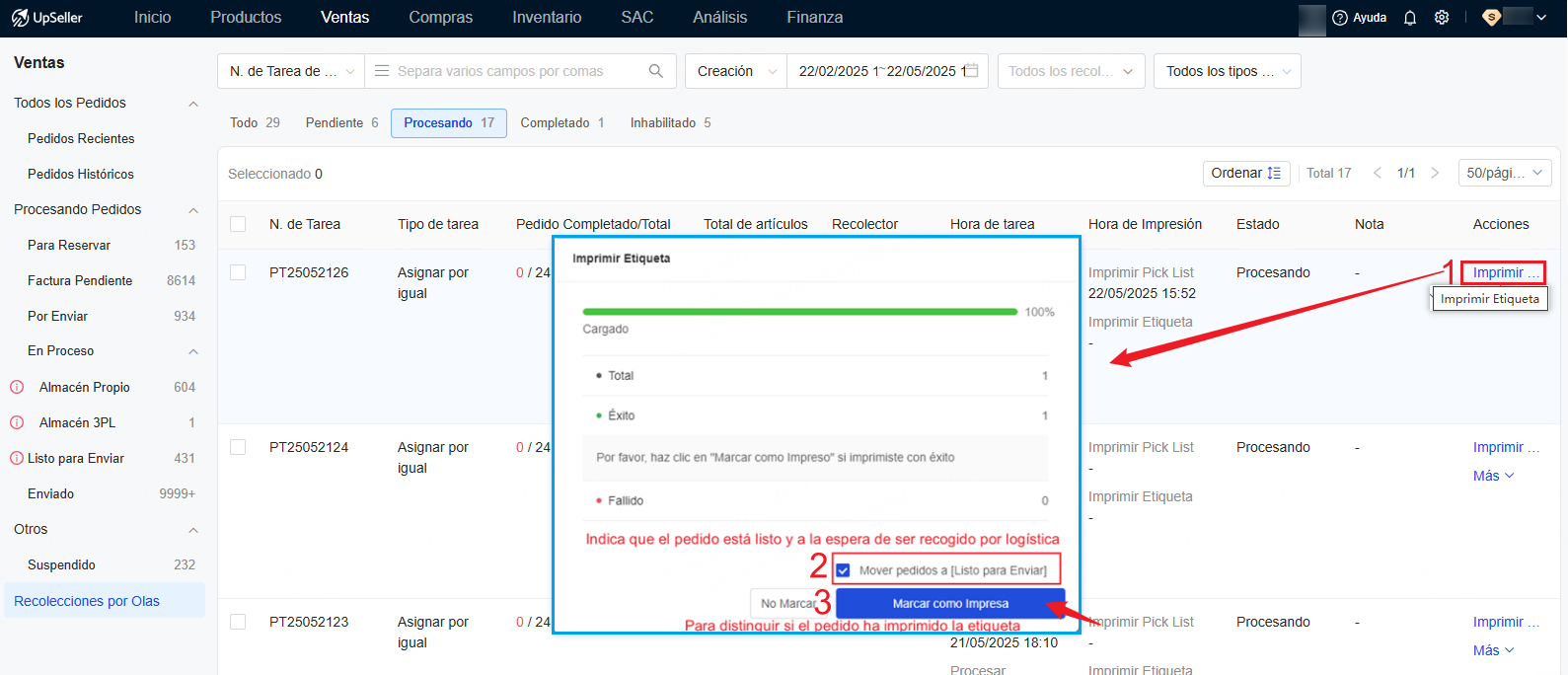
Task: Click the warning icon beside Listo para Enviar
Action: pyautogui.click(x=17, y=458)
